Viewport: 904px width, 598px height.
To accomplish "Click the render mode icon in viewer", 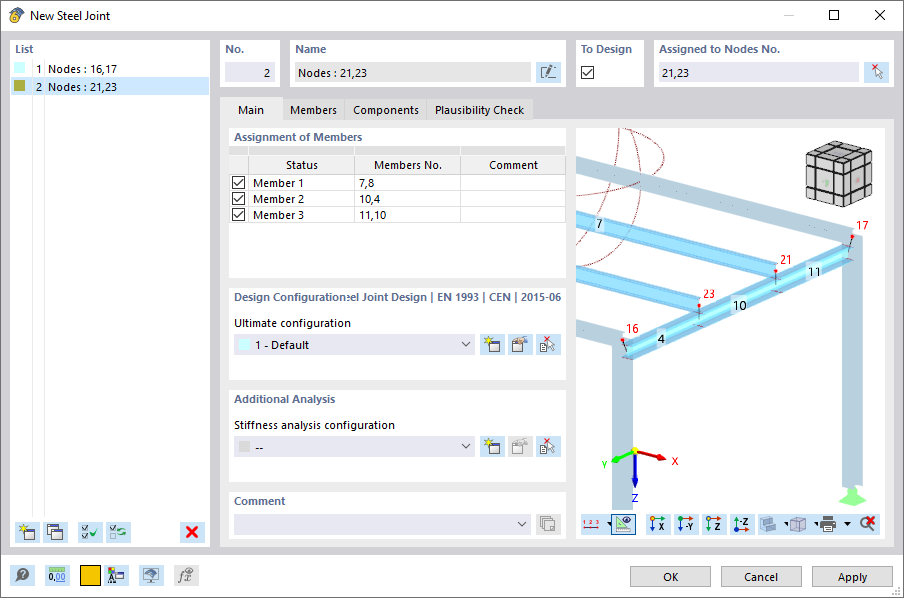I will (769, 524).
